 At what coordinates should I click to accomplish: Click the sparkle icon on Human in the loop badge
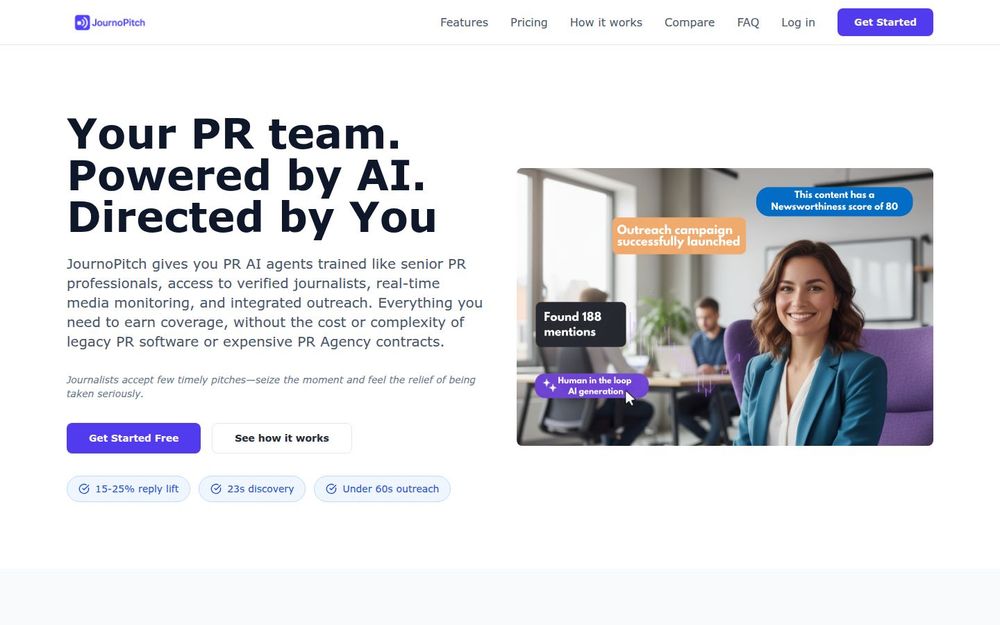click(549, 385)
